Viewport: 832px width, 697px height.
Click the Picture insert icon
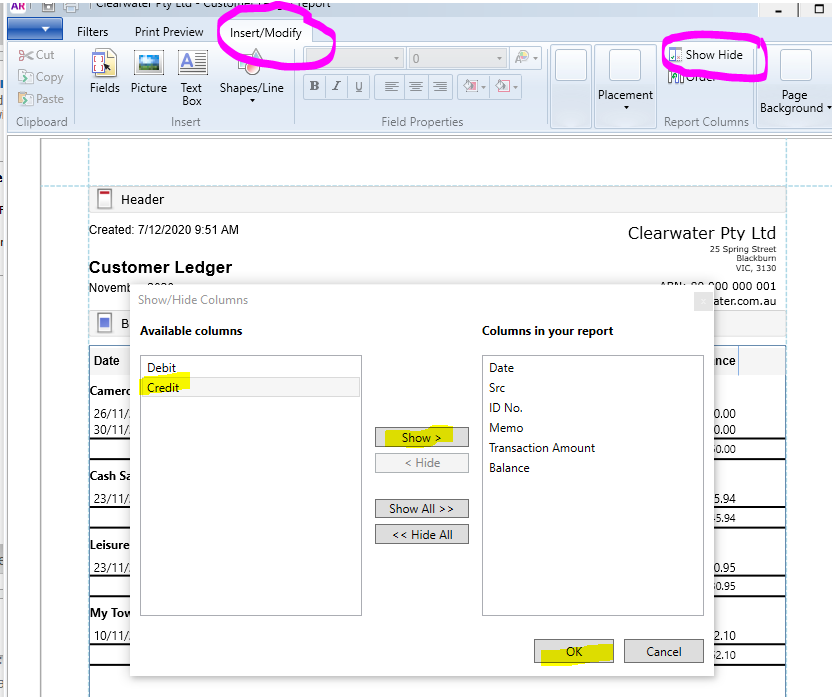(x=149, y=73)
